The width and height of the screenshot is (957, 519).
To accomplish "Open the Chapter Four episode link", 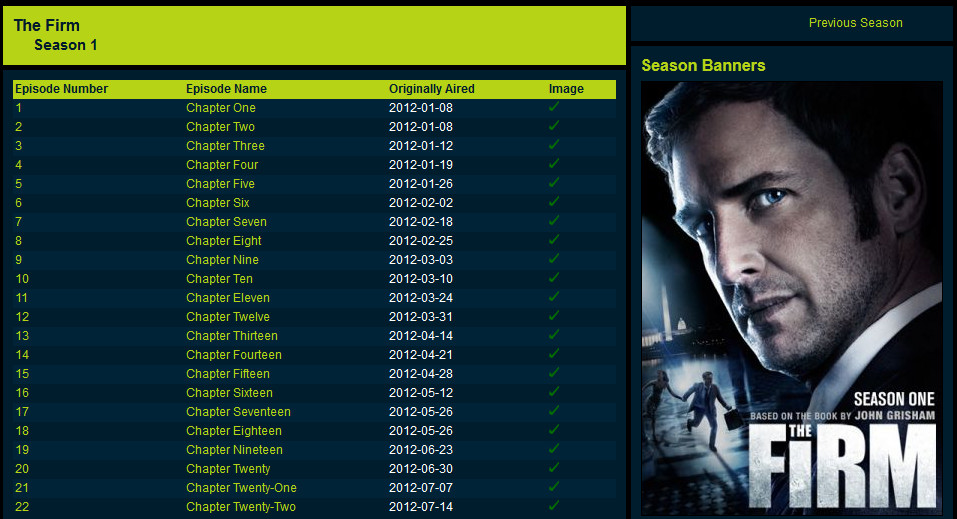I will pos(222,164).
